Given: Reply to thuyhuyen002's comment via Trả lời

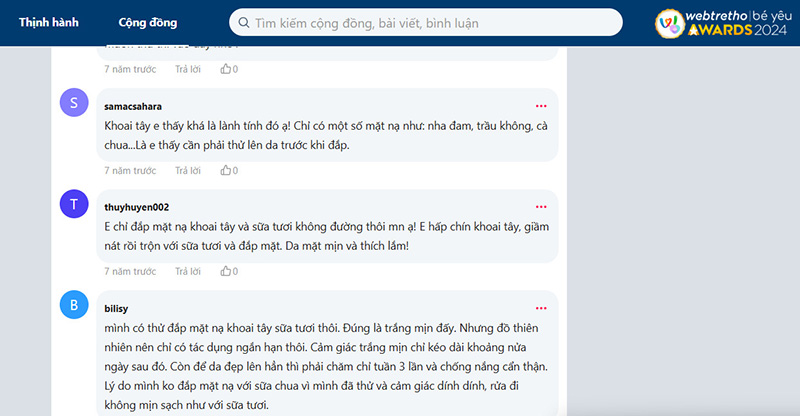Looking at the screenshot, I should [188, 272].
